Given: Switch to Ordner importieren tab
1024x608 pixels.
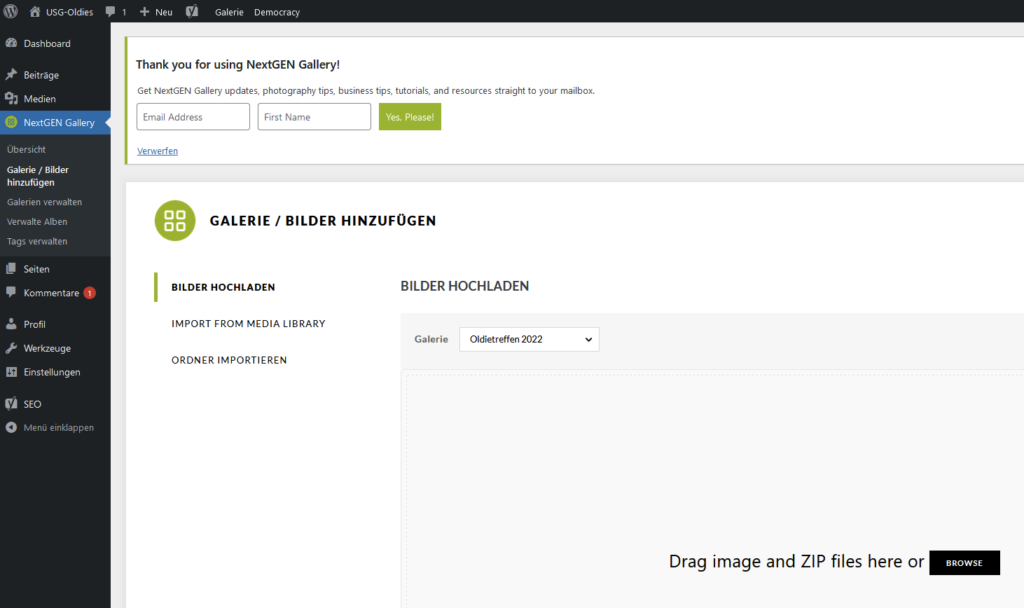Looking at the screenshot, I should click(x=229, y=360).
